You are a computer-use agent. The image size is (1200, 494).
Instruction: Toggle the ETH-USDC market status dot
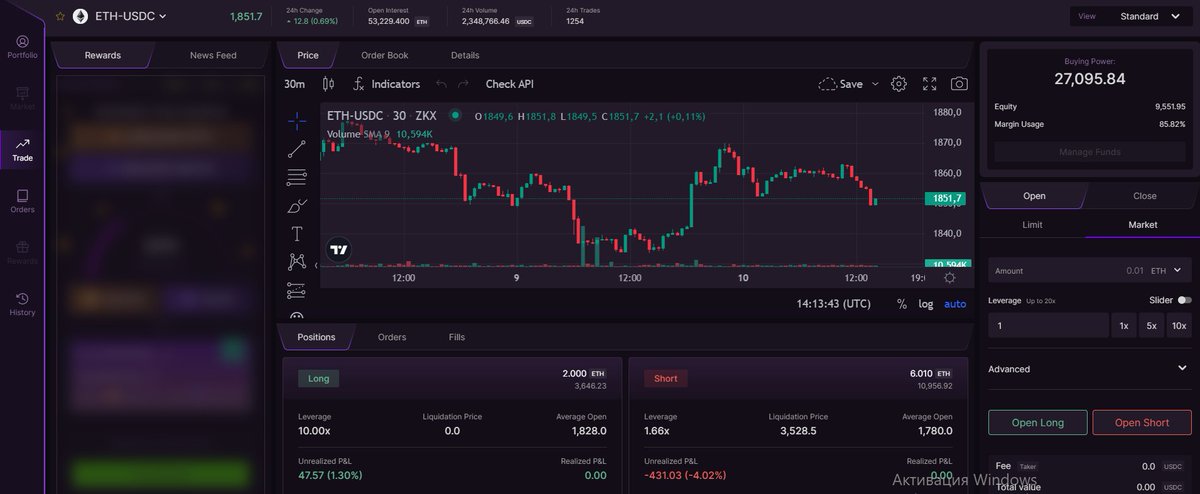pos(455,116)
